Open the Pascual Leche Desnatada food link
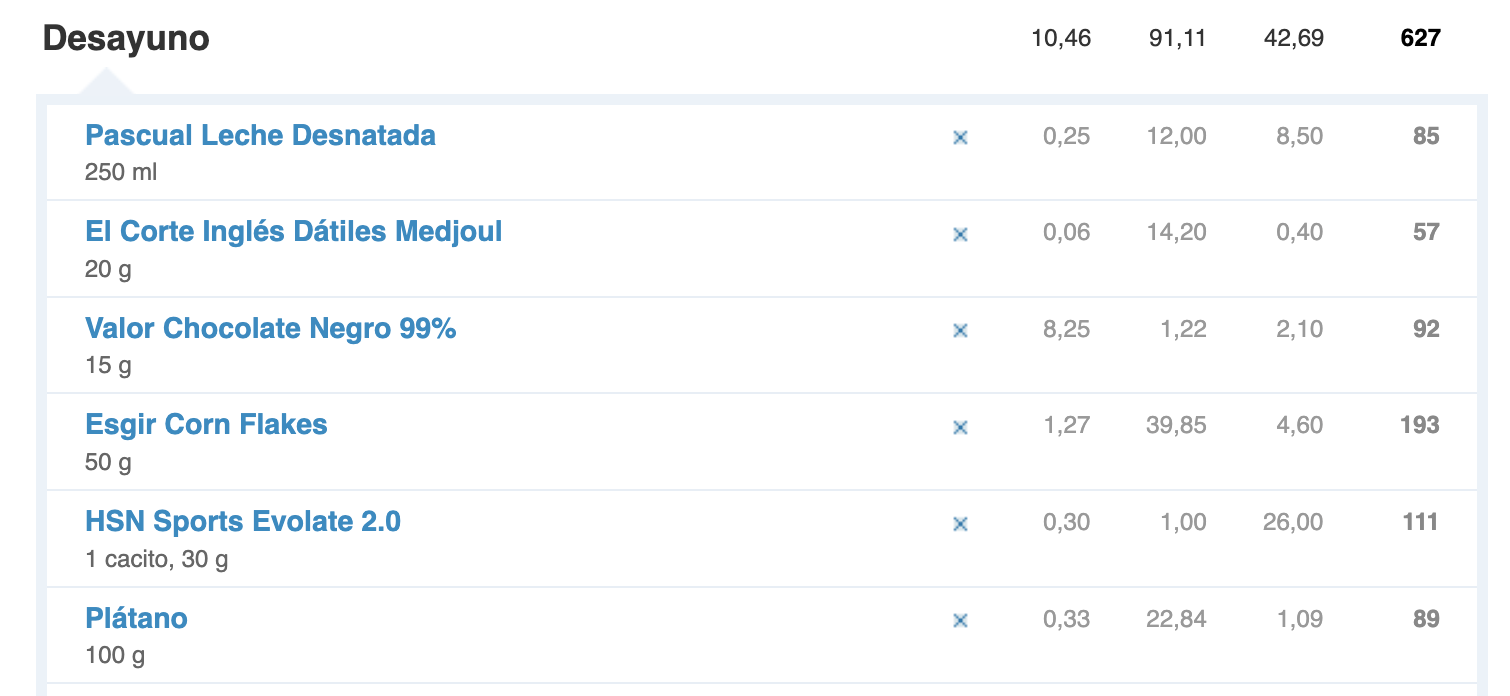Image resolution: width=1510 pixels, height=696 pixels. pyautogui.click(x=260, y=135)
